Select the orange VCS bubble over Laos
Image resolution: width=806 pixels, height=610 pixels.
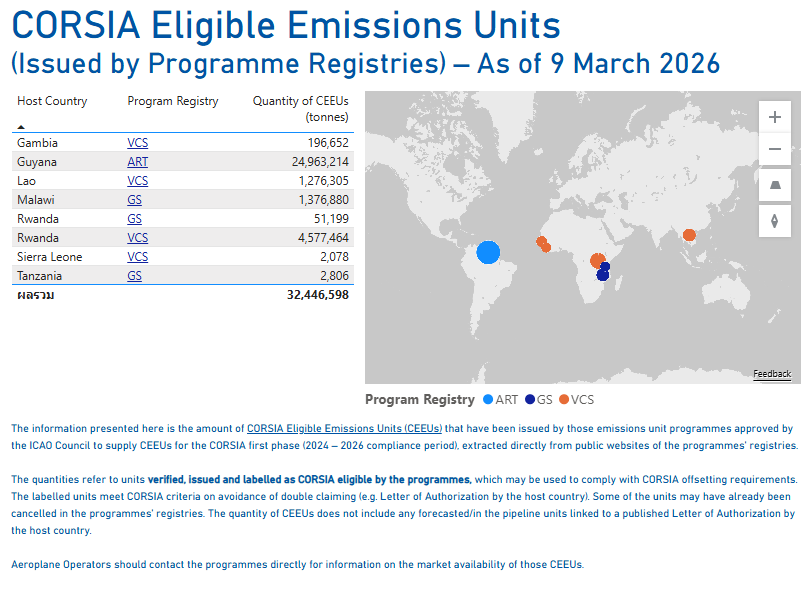[689, 235]
